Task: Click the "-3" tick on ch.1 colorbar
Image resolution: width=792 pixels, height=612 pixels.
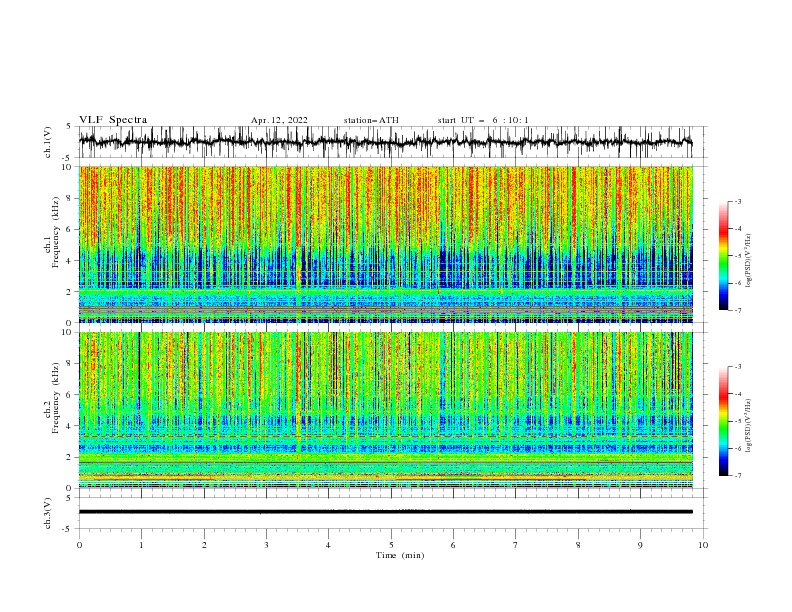Action: click(737, 201)
